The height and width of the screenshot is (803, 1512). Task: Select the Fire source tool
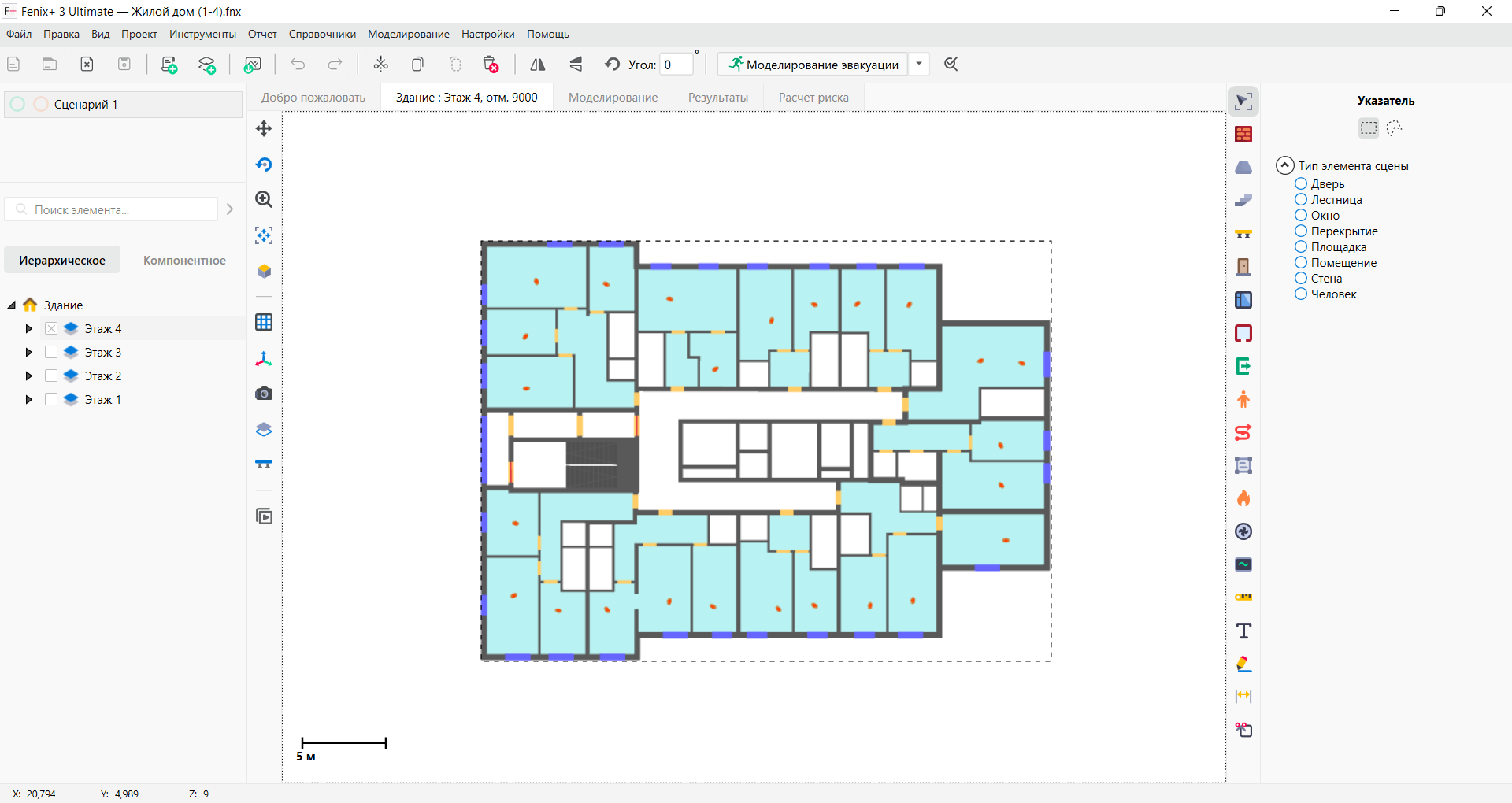[x=1244, y=498]
